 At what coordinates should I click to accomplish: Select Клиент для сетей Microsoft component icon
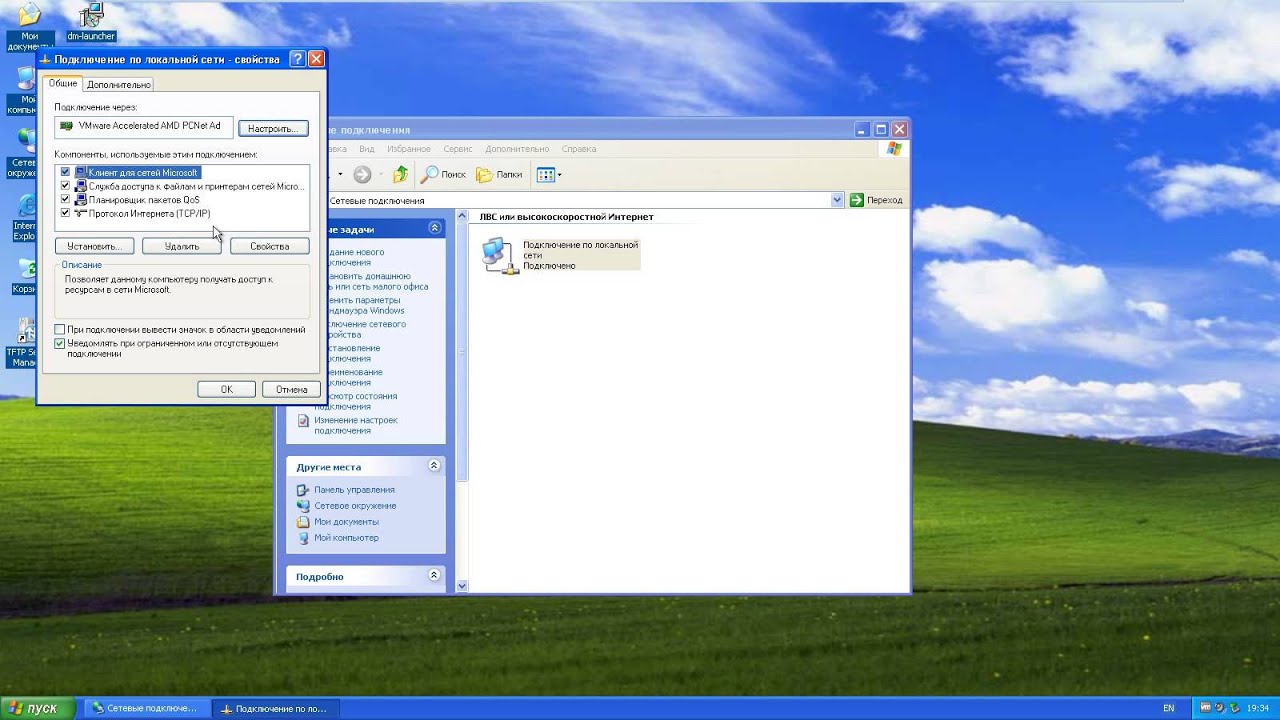click(x=81, y=172)
